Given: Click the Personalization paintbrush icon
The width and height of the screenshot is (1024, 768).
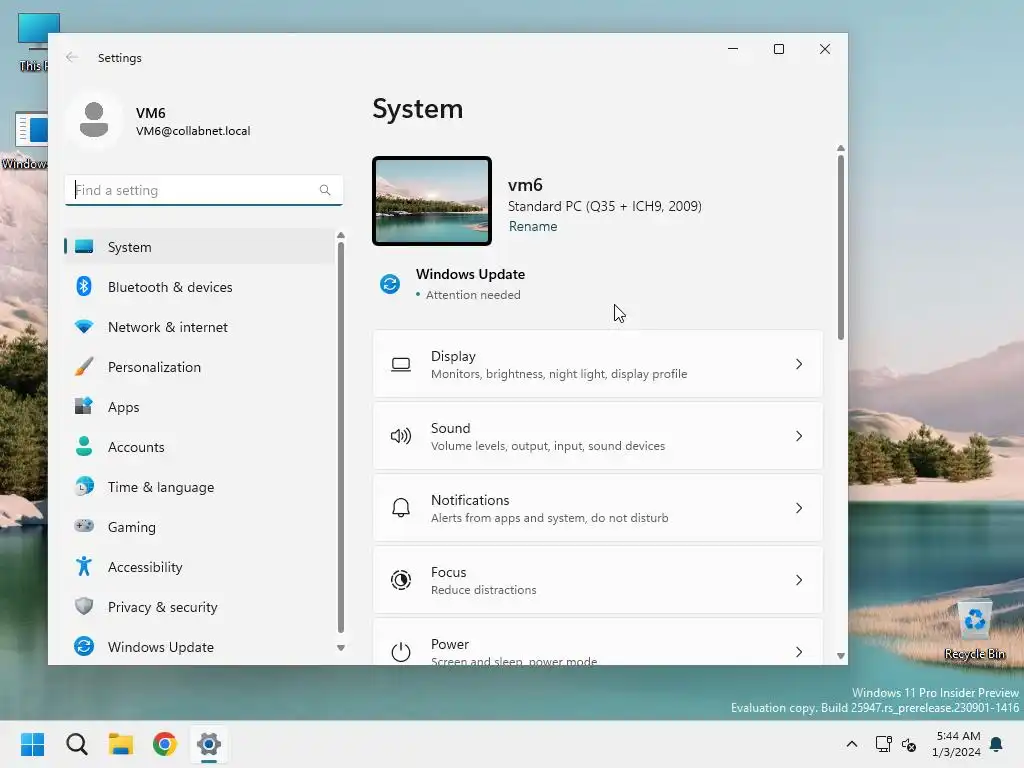Looking at the screenshot, I should pos(84,366).
